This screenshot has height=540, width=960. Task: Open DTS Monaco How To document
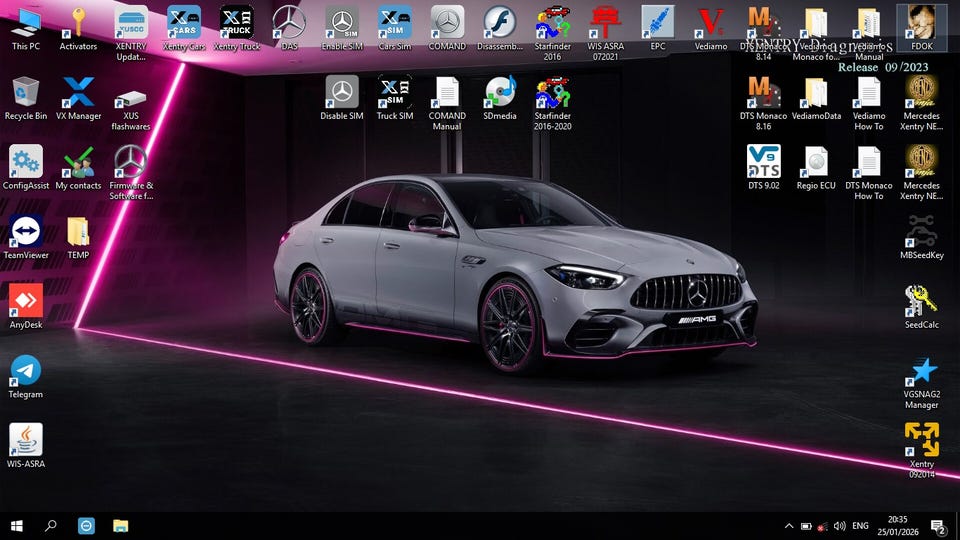[x=868, y=173]
